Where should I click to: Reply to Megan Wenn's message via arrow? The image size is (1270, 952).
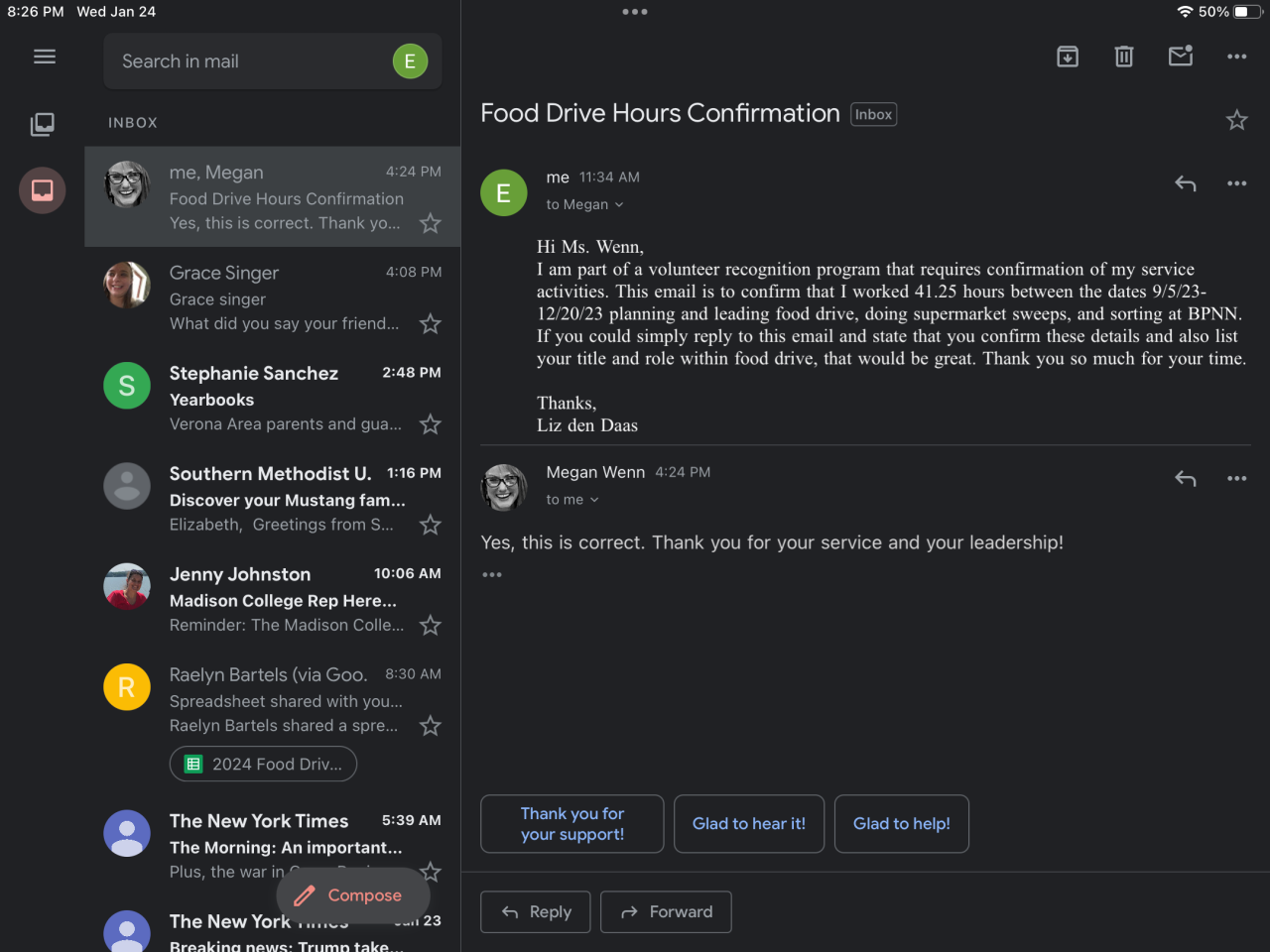1186,479
